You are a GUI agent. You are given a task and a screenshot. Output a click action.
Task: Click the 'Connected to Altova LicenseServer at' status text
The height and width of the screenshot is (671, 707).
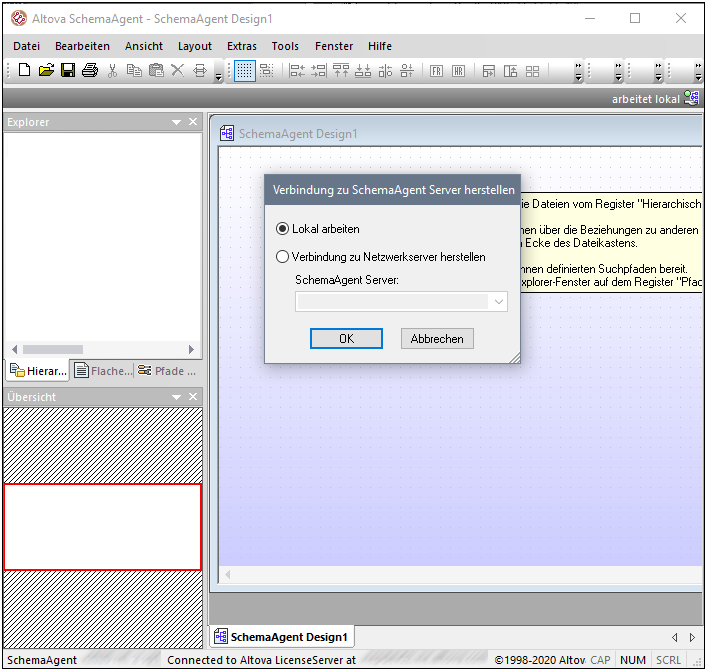[262, 660]
